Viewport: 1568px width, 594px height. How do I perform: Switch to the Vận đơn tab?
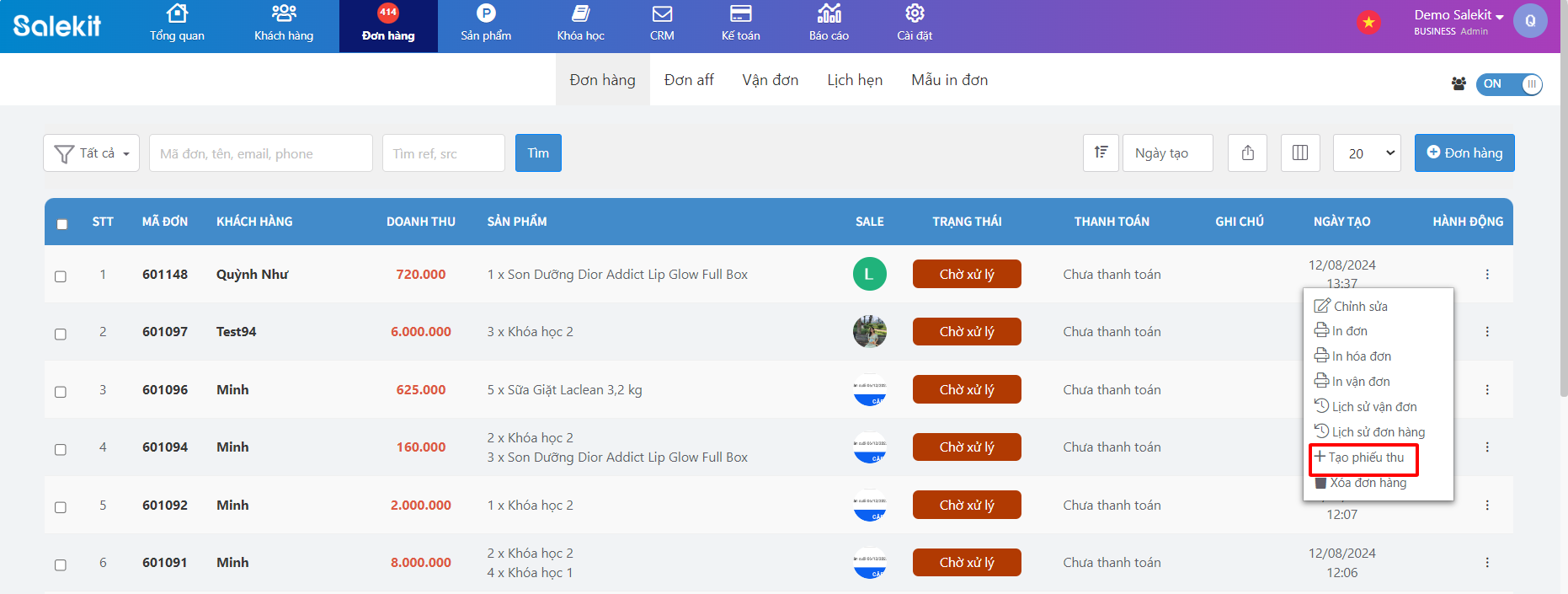(770, 80)
